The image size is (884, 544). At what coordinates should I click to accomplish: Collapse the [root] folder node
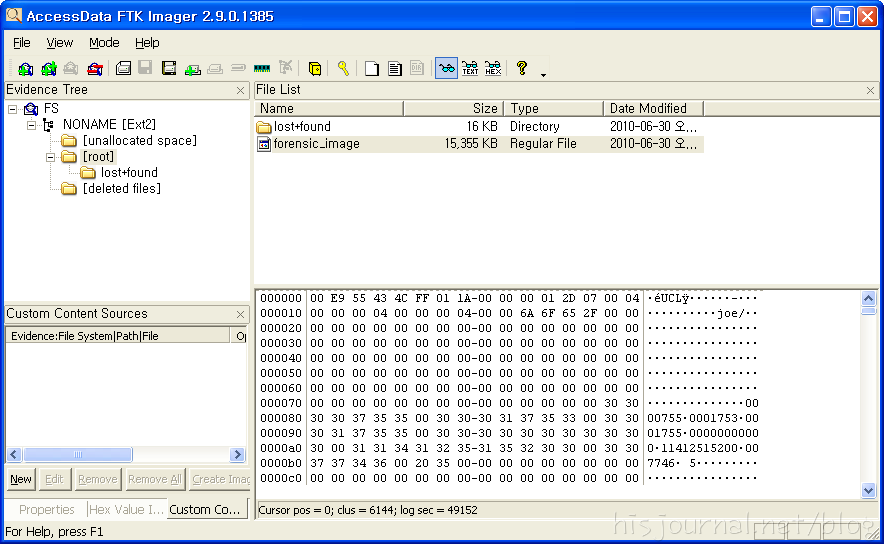[50, 157]
